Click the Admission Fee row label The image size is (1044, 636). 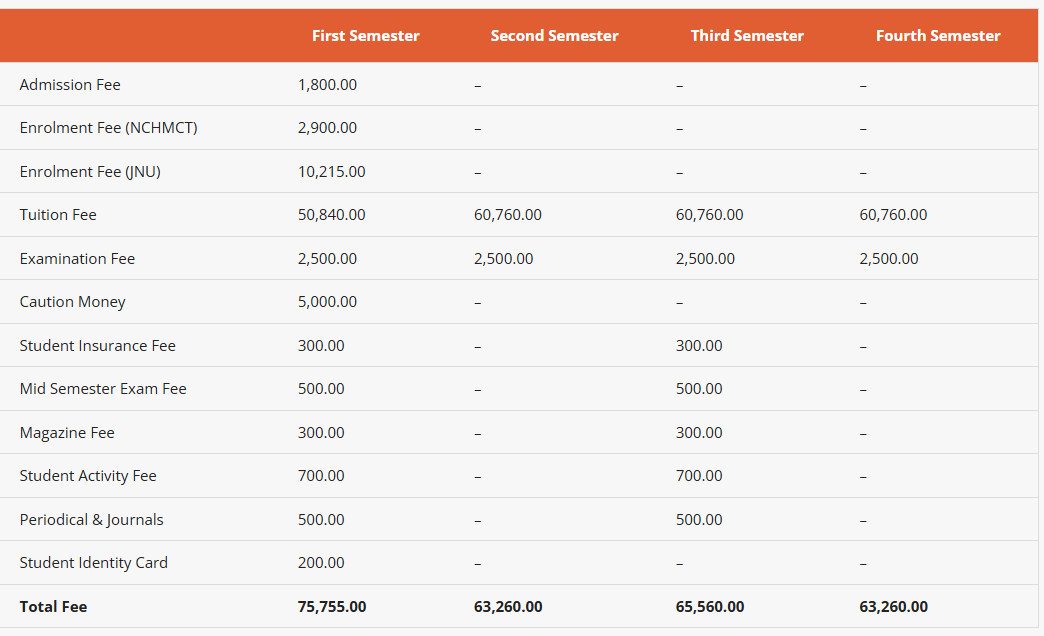(70, 85)
